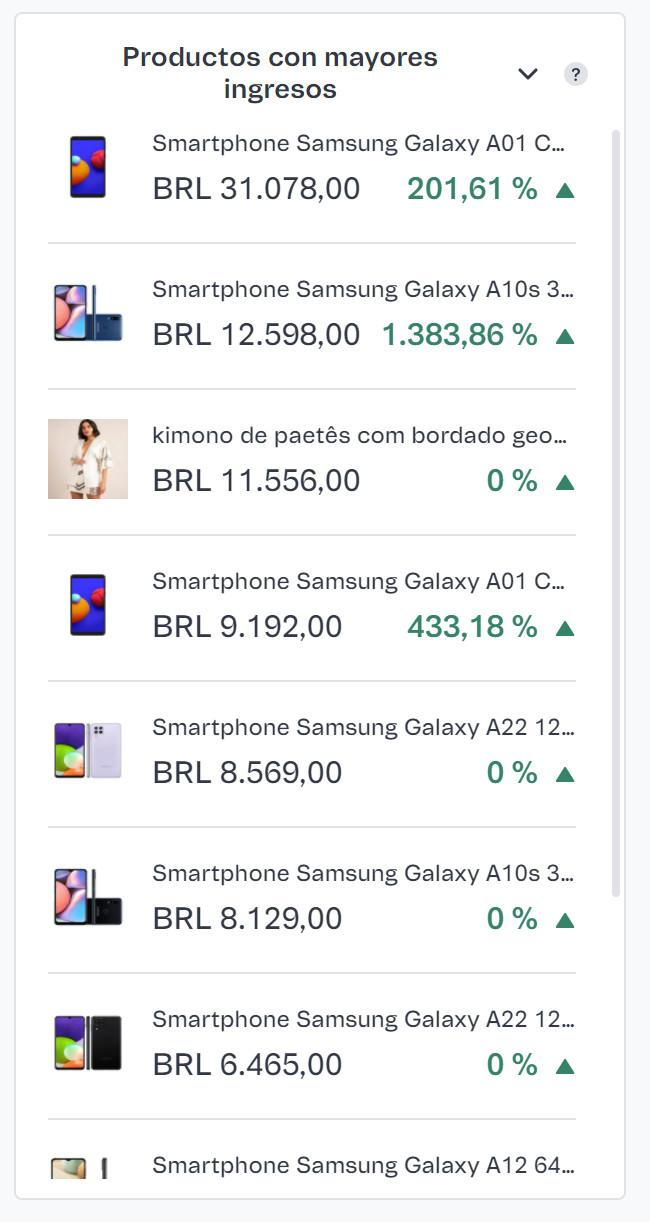Click the vertical scrollbar of the product list
The image size is (650, 1222).
[x=616, y=500]
